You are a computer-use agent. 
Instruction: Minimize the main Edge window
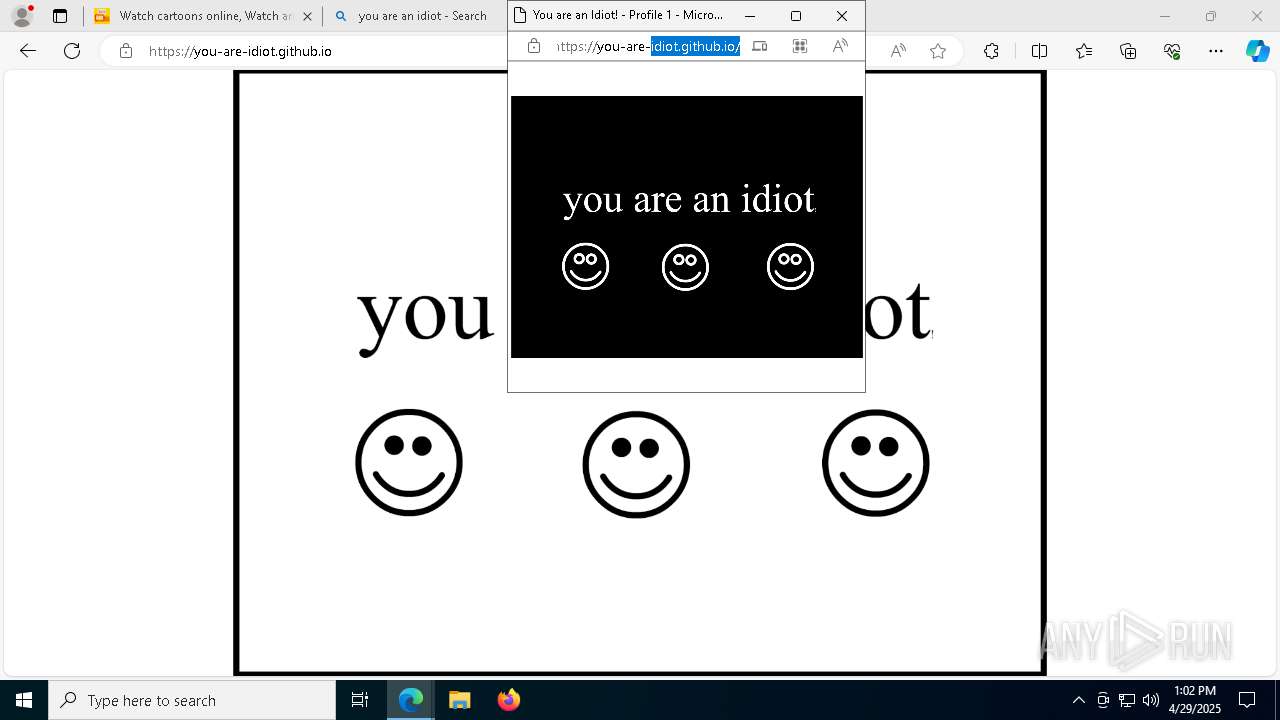pyautogui.click(x=1164, y=16)
